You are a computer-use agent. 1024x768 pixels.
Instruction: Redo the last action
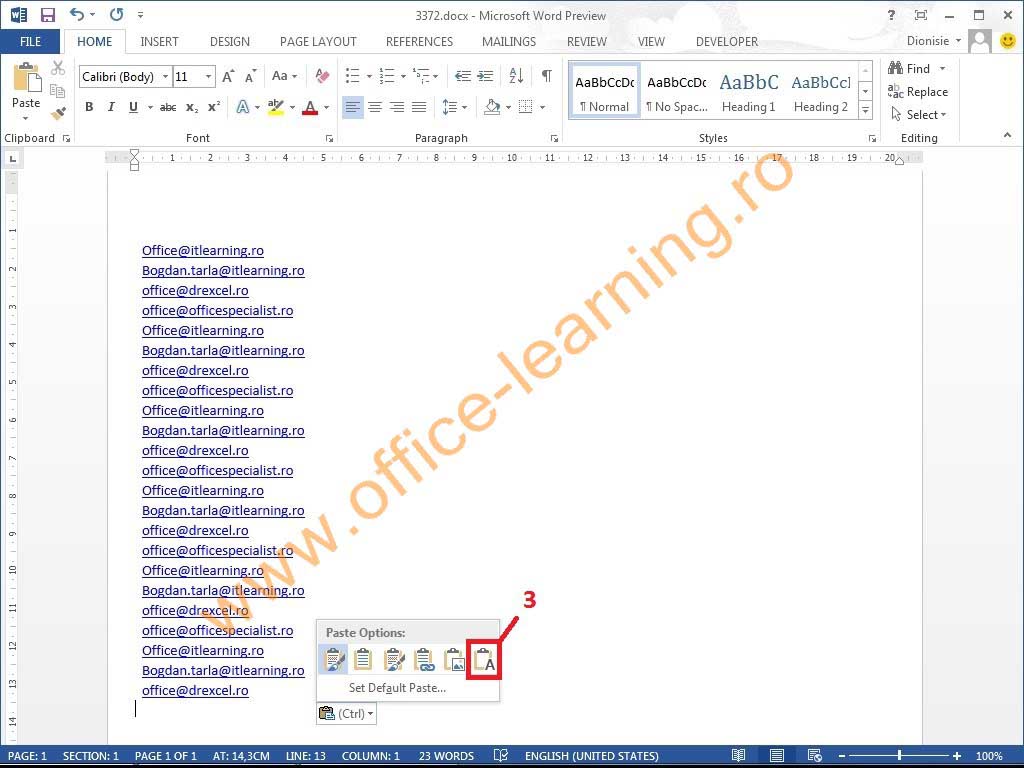pos(116,14)
